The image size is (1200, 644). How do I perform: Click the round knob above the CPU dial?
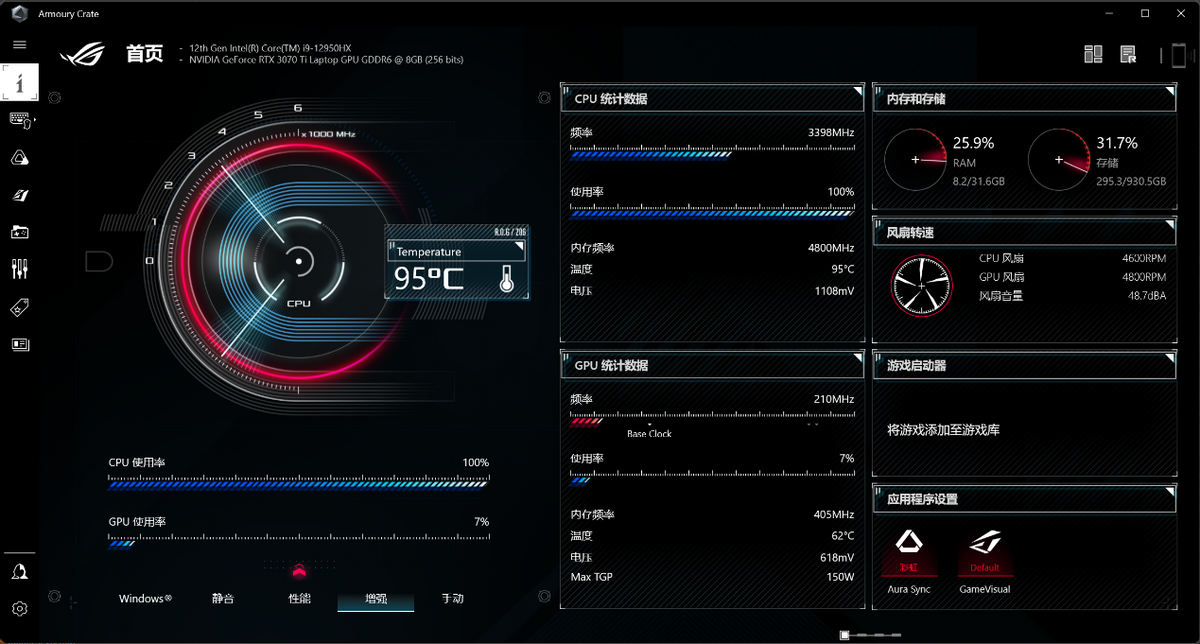54,98
